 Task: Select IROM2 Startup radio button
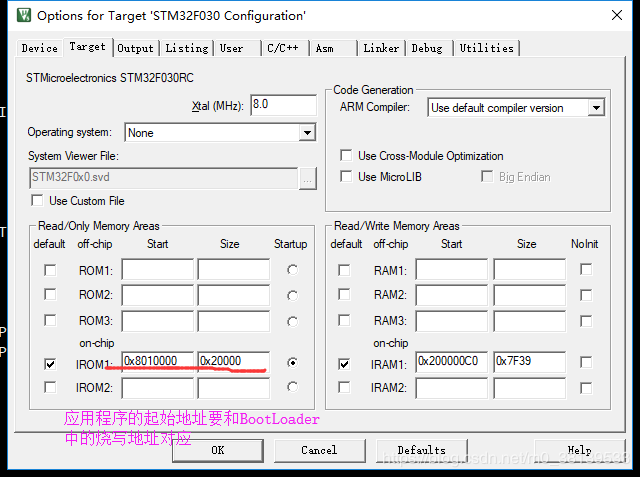[292, 387]
